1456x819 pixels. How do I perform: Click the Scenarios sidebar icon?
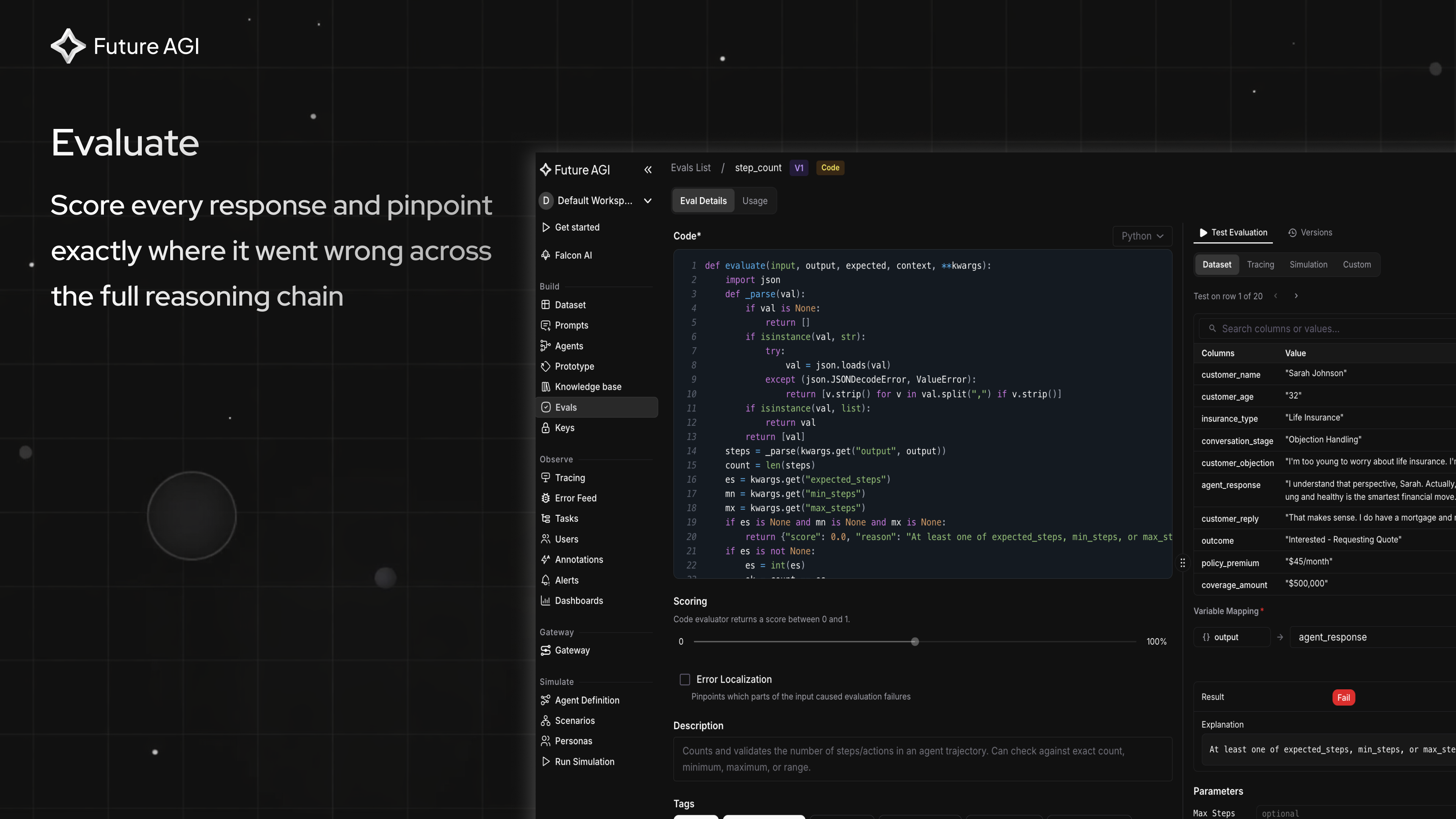(546, 721)
